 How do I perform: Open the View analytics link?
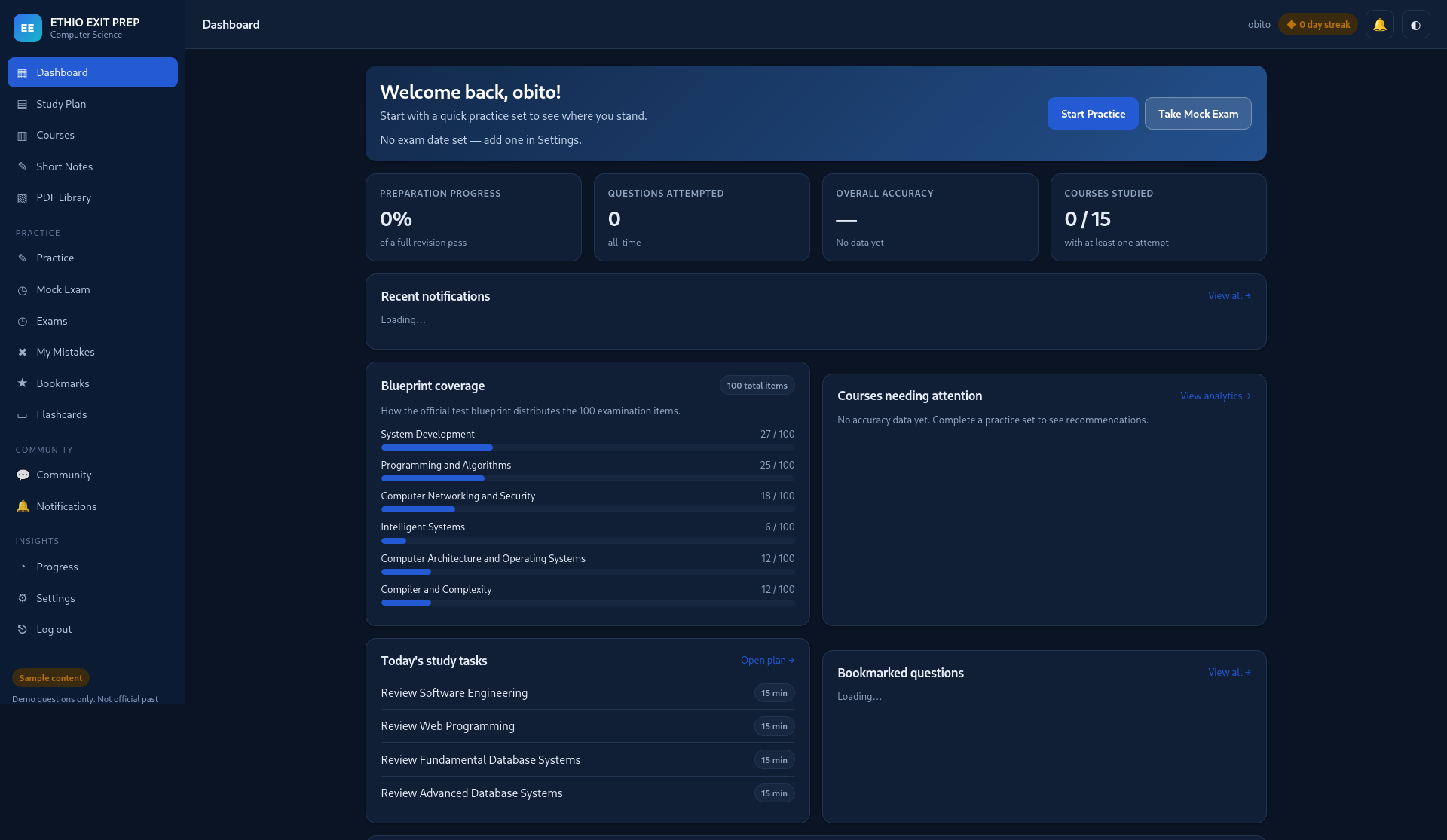point(1216,396)
